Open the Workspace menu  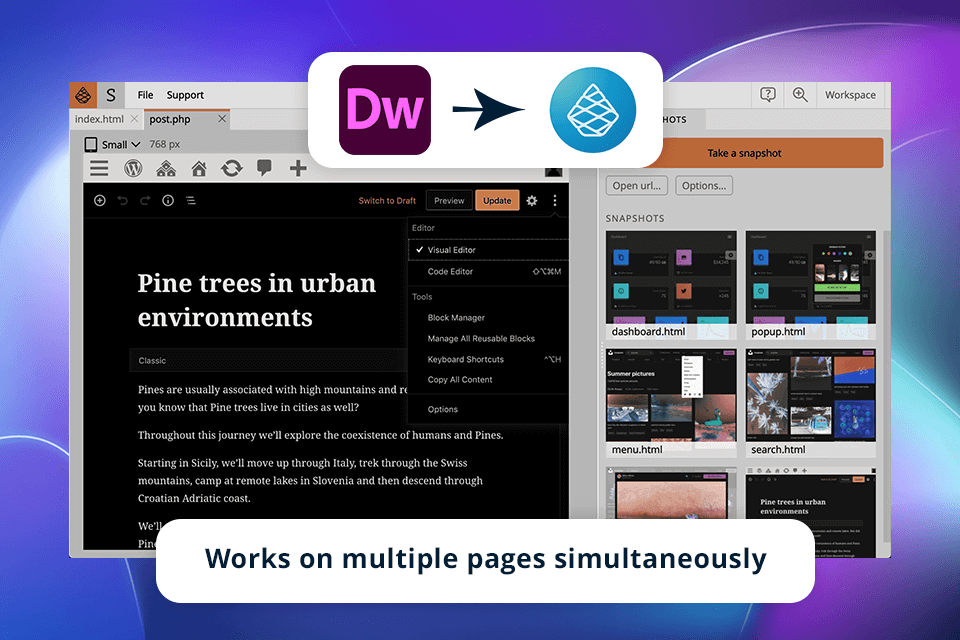[850, 95]
